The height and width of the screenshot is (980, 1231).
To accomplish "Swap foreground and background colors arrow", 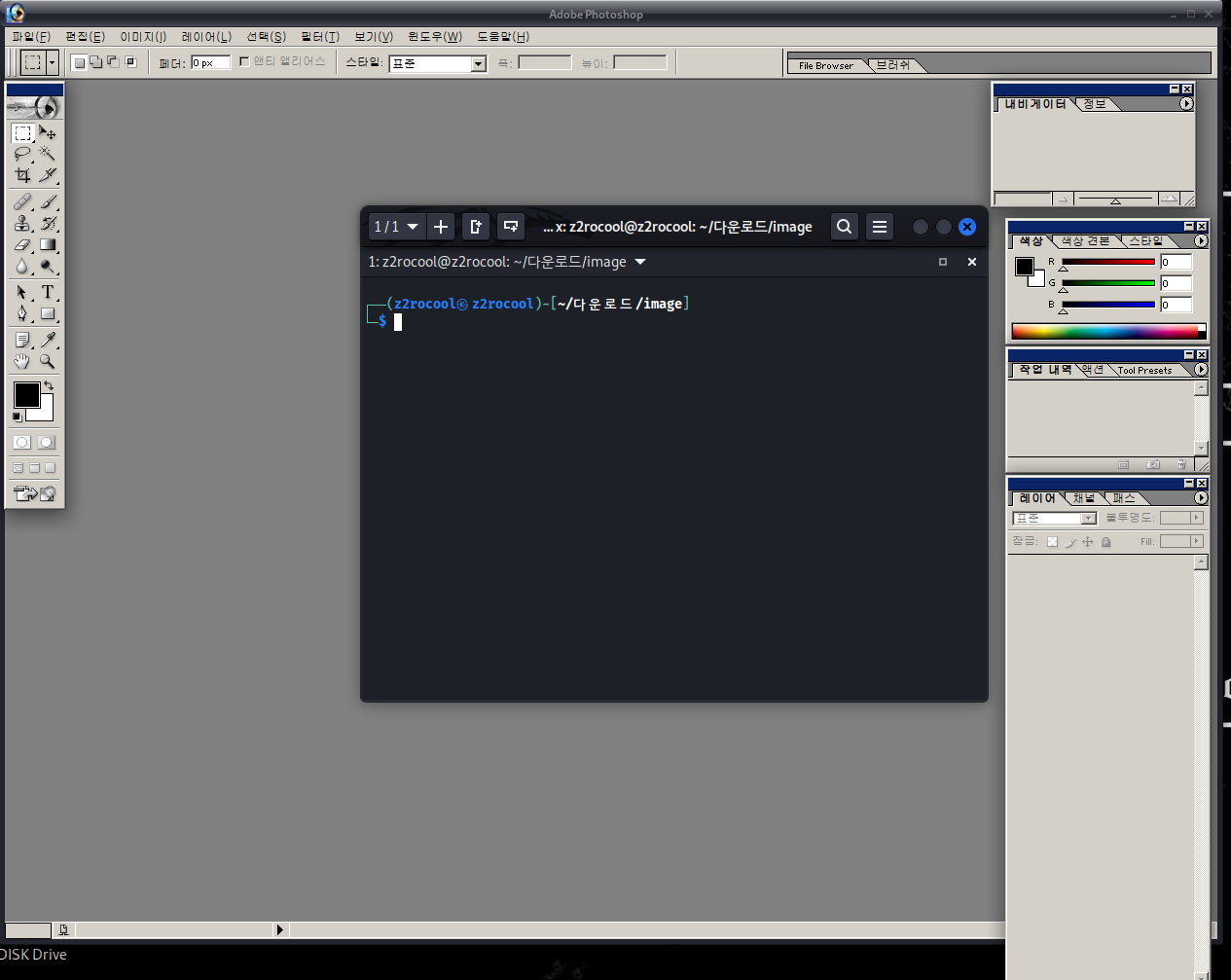I will (49, 386).
